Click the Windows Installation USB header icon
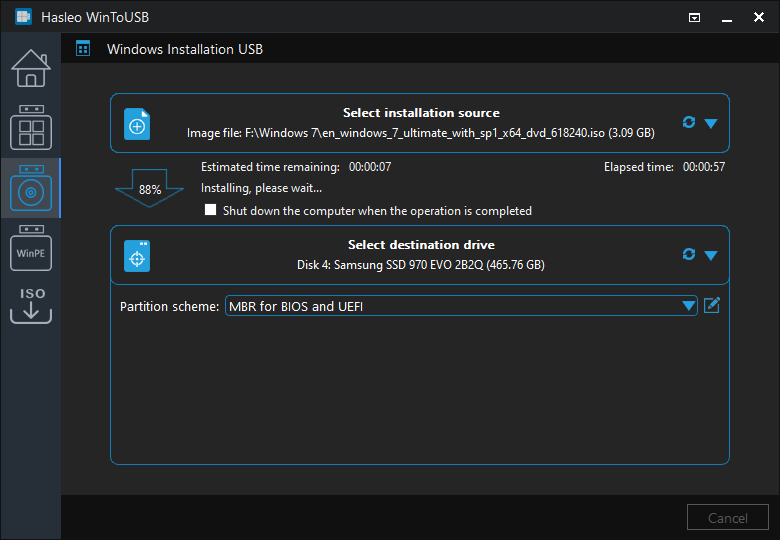Viewport: 780px width, 540px height. [x=83, y=49]
